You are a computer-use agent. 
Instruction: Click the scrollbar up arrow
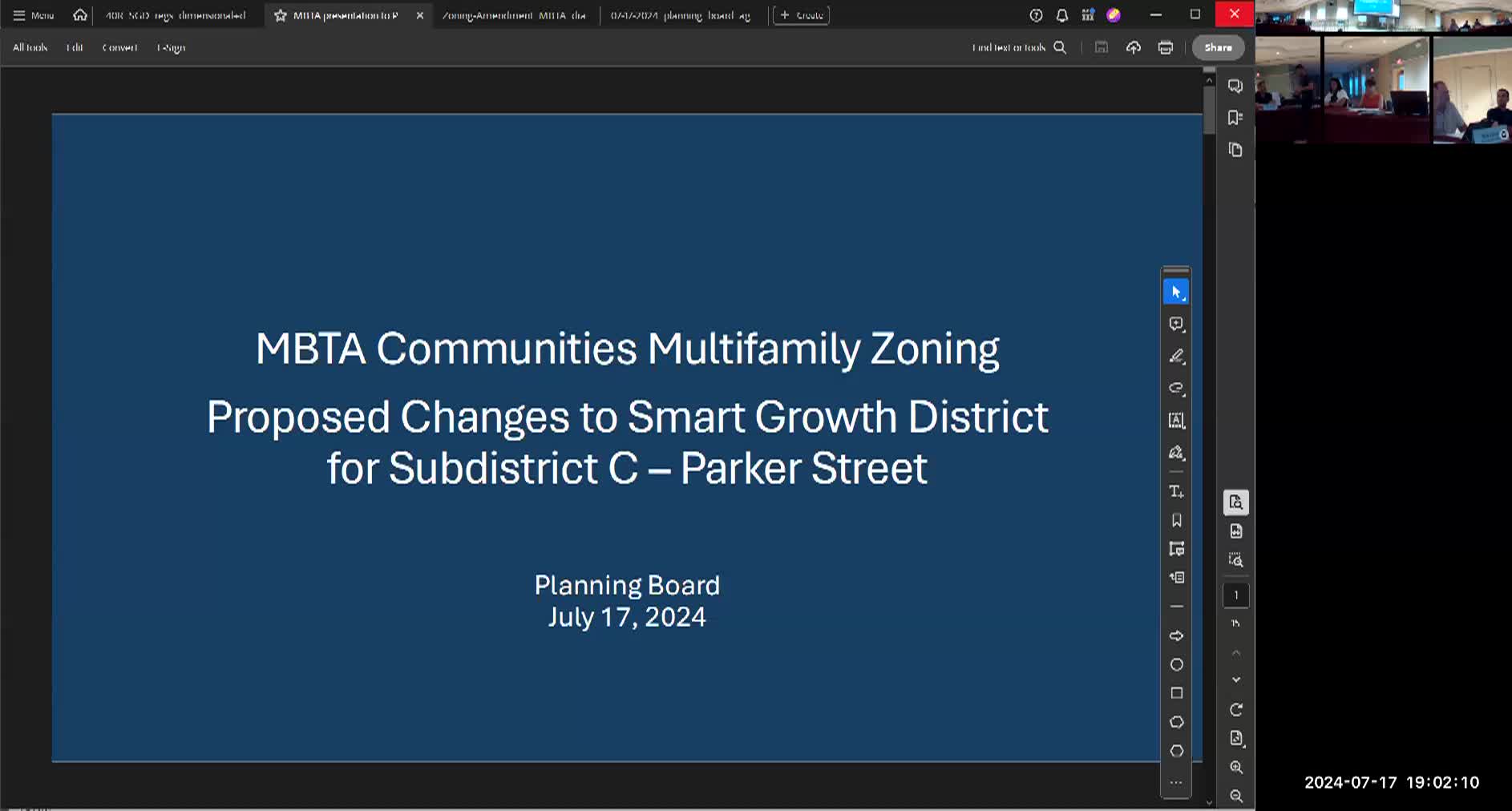pos(1209,79)
